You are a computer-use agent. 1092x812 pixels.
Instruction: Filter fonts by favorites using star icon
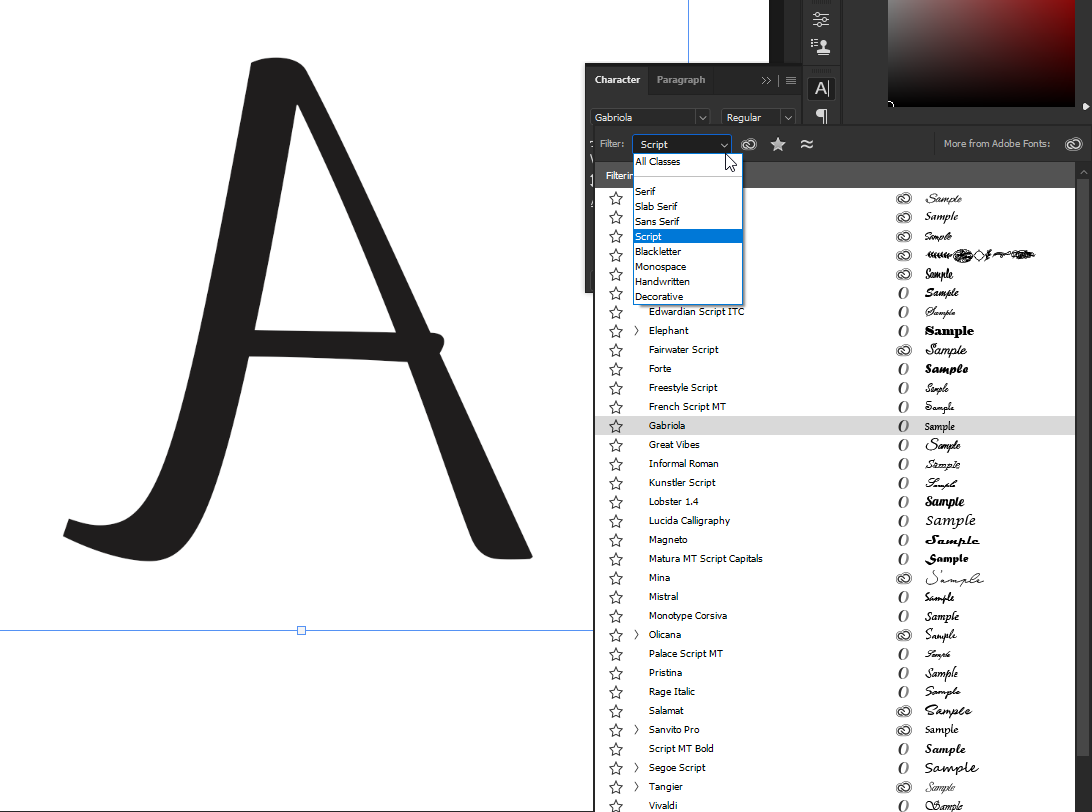click(778, 144)
